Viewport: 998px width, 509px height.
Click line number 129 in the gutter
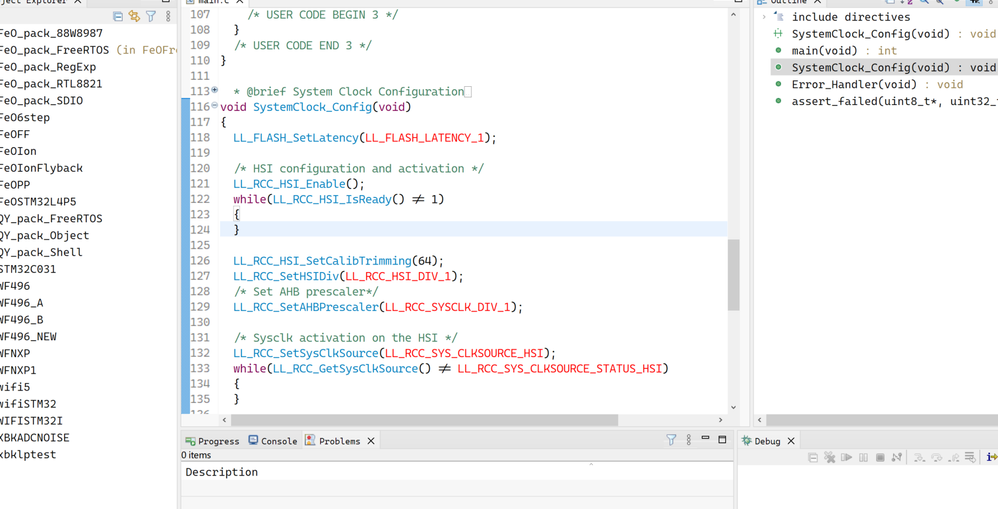point(200,307)
